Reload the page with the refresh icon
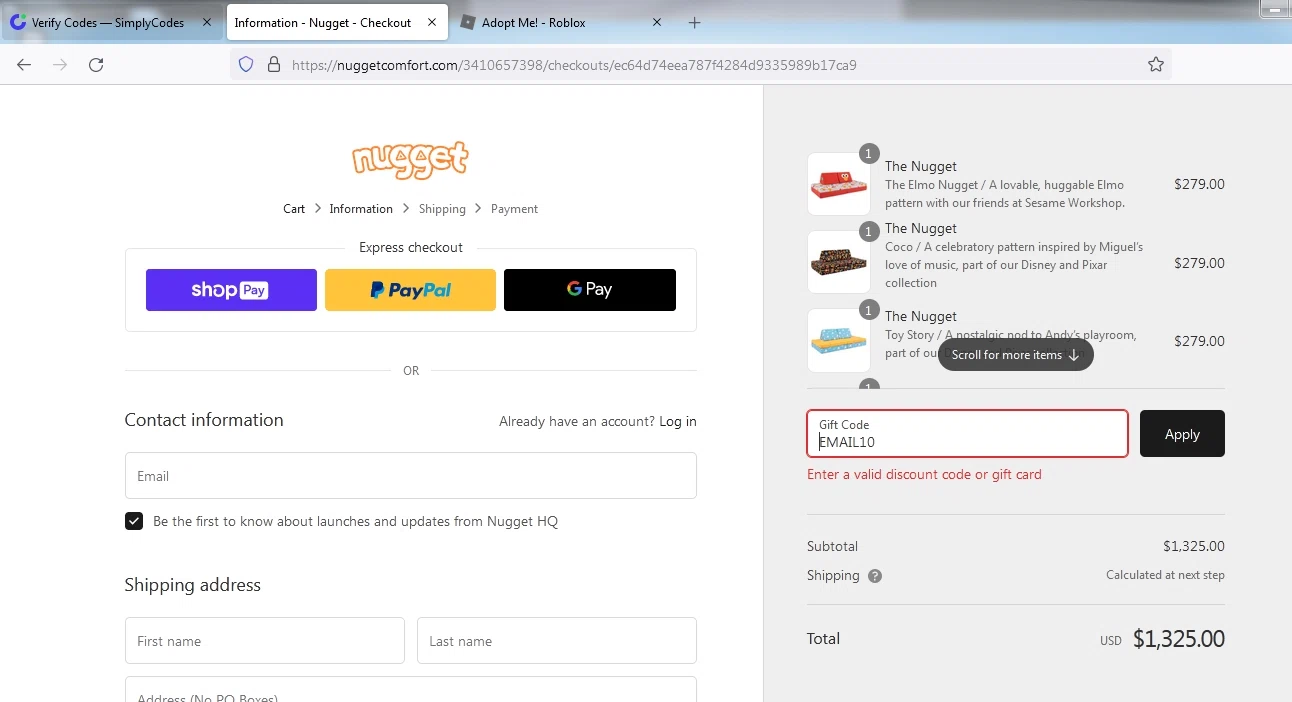1292x702 pixels. coord(96,65)
